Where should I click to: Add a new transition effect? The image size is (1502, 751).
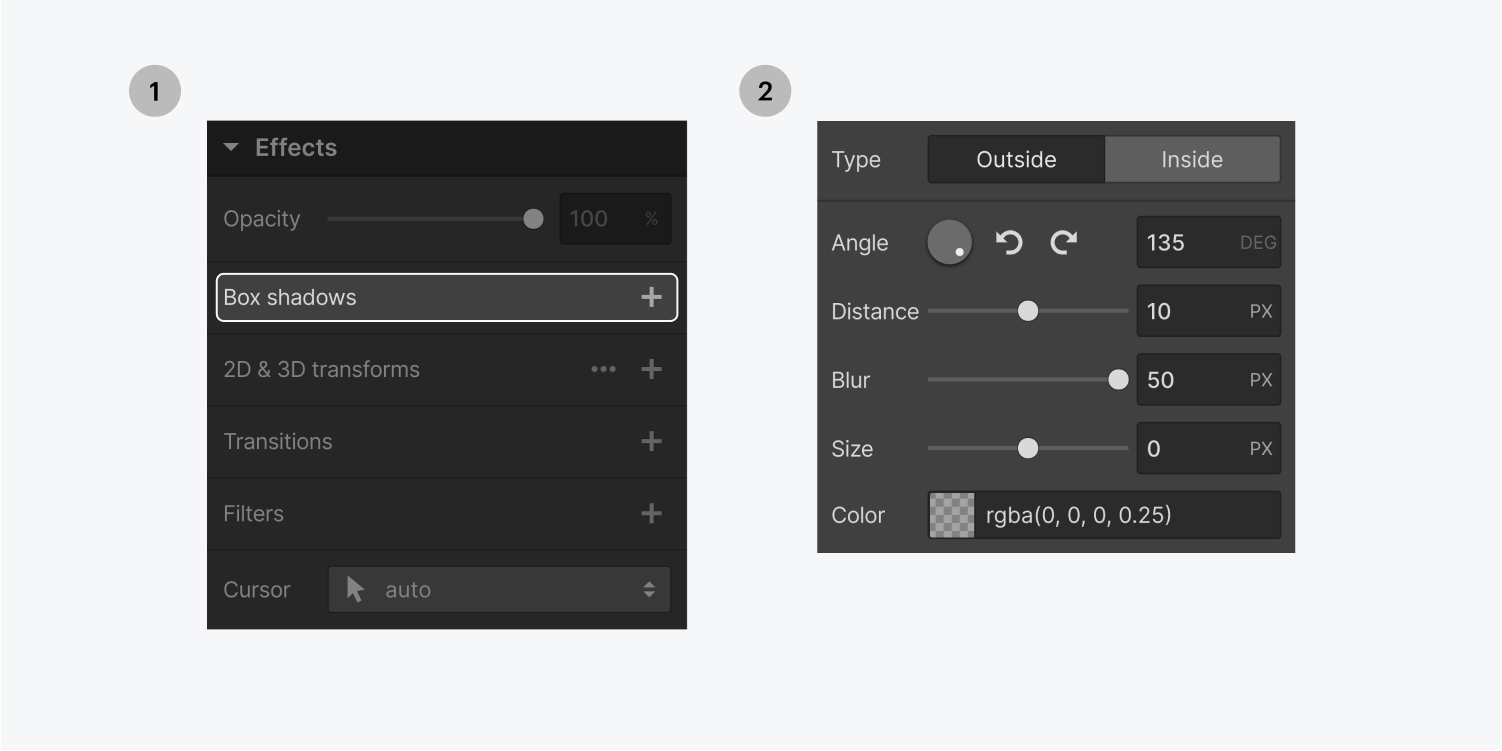pyautogui.click(x=651, y=441)
